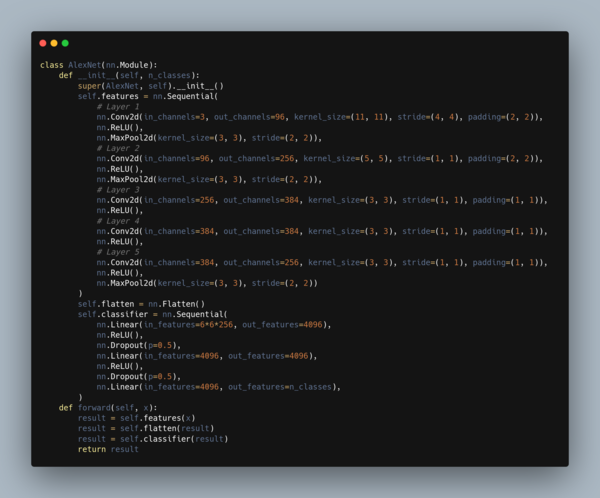Image resolution: width=600 pixels, height=498 pixels.
Task: Click the green maximize window button
Action: point(65,43)
